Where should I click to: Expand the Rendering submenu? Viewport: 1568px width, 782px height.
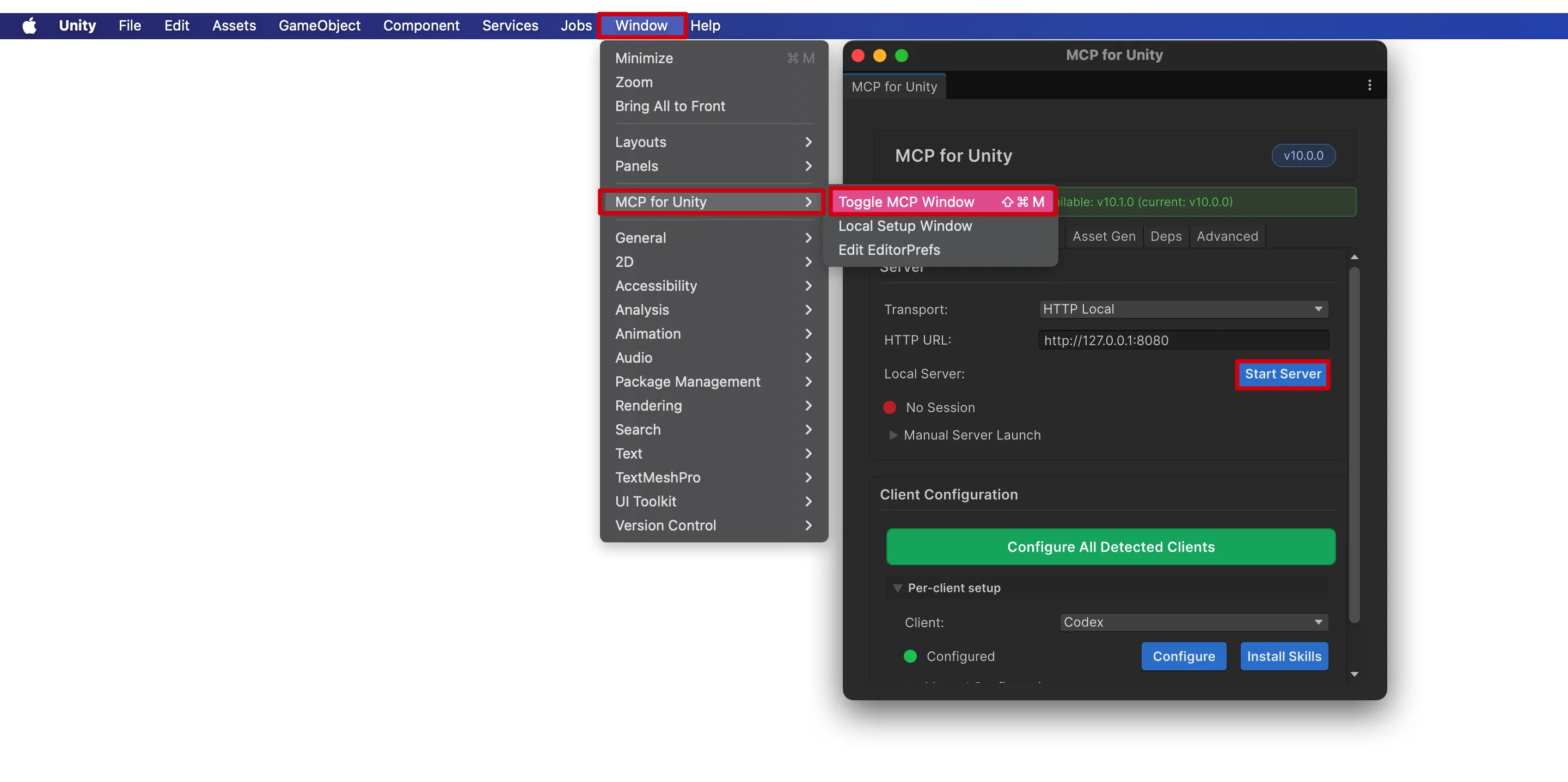[x=713, y=406]
